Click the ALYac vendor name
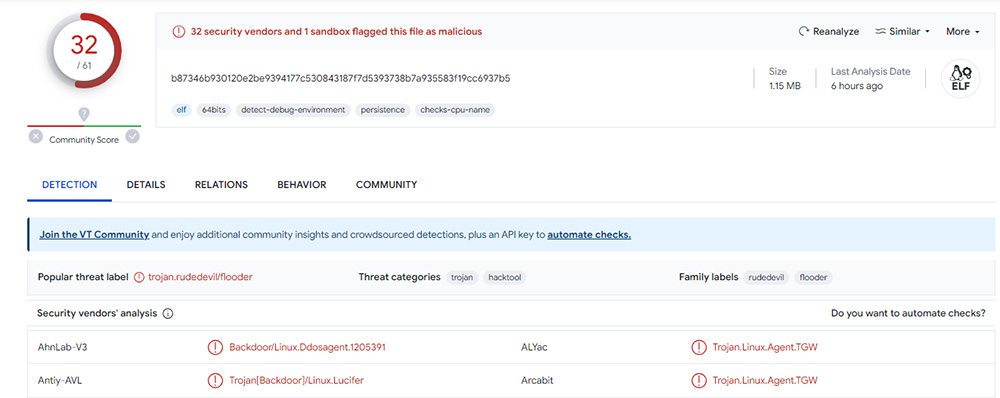The image size is (1000, 398). 534,348
